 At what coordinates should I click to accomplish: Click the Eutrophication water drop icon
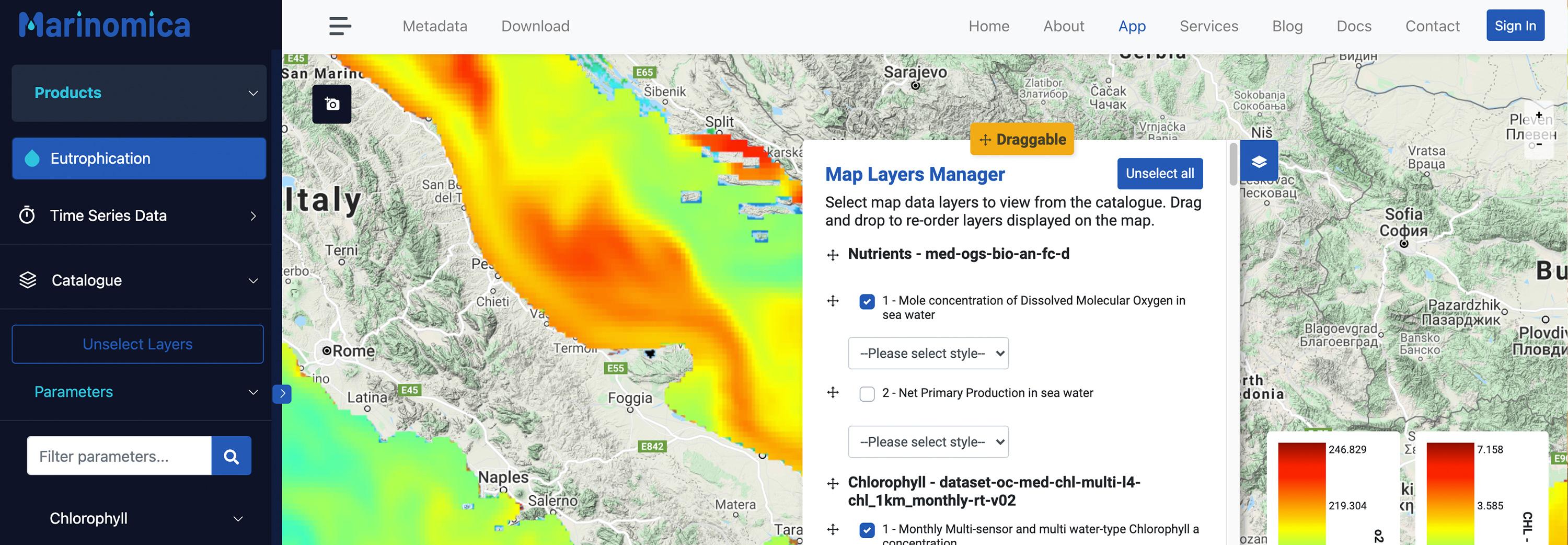click(x=32, y=158)
